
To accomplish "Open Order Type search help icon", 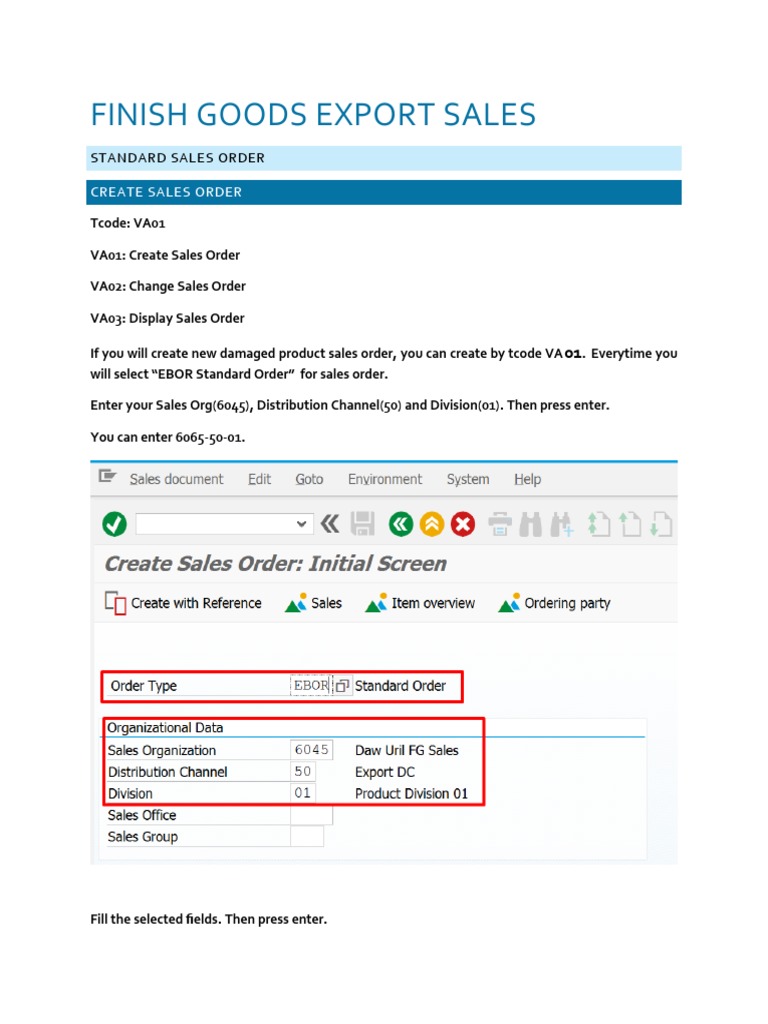I will tap(342, 686).
